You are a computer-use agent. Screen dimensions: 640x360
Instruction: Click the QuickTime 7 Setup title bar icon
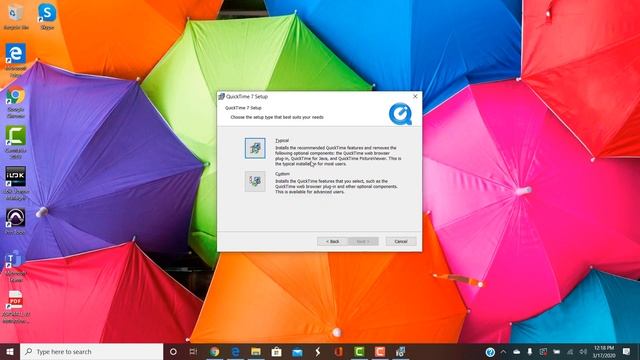(222, 97)
